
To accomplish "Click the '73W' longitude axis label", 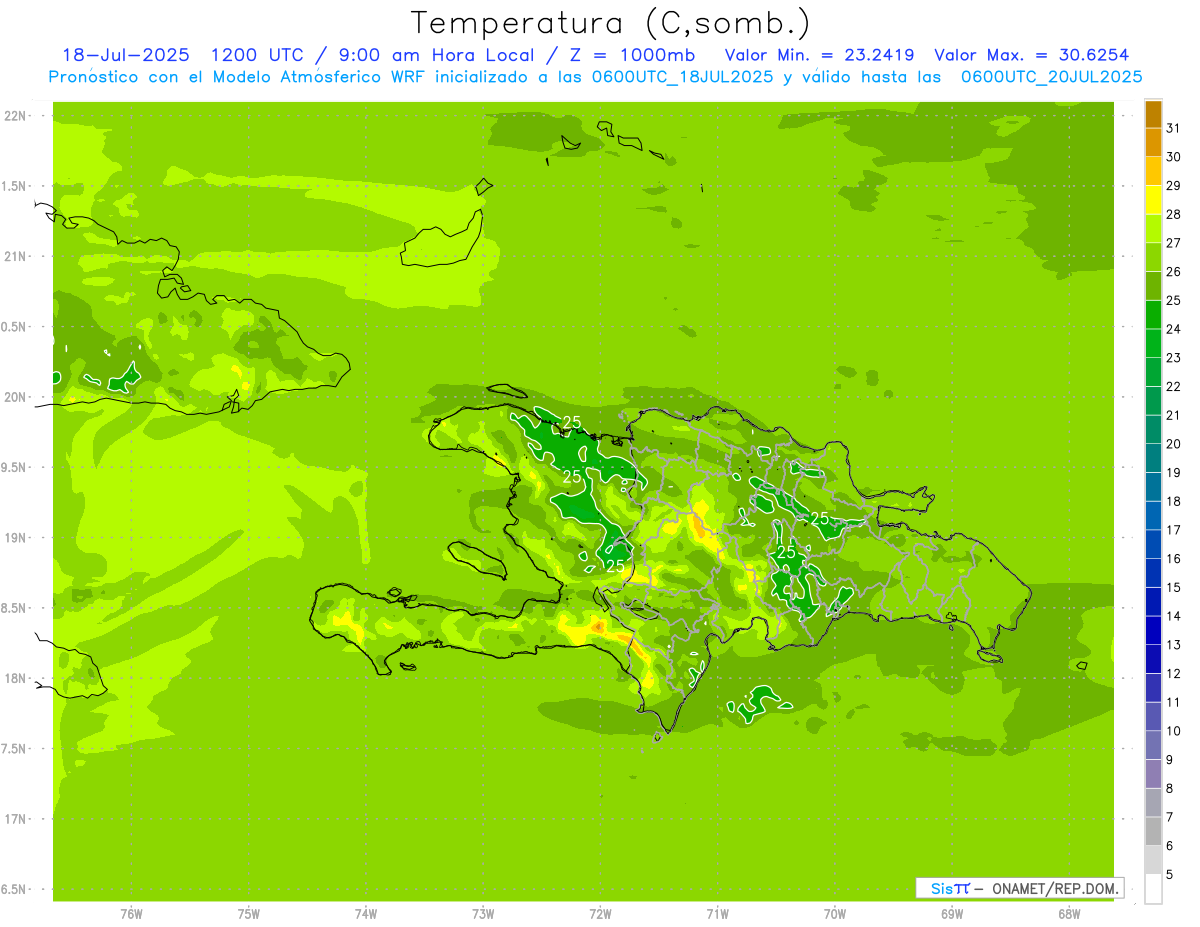I will (483, 914).
